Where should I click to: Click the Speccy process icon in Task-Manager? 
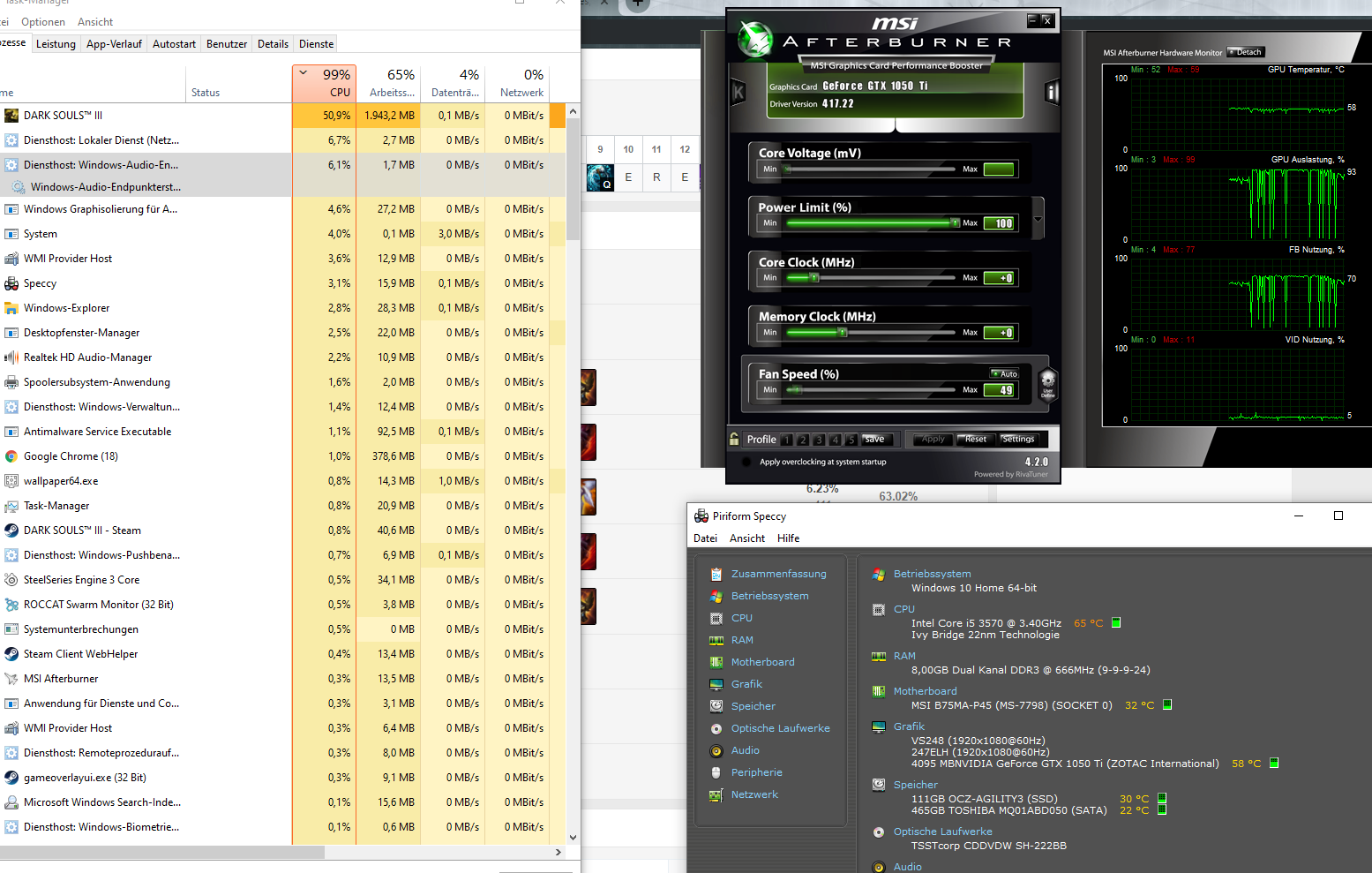(11, 283)
